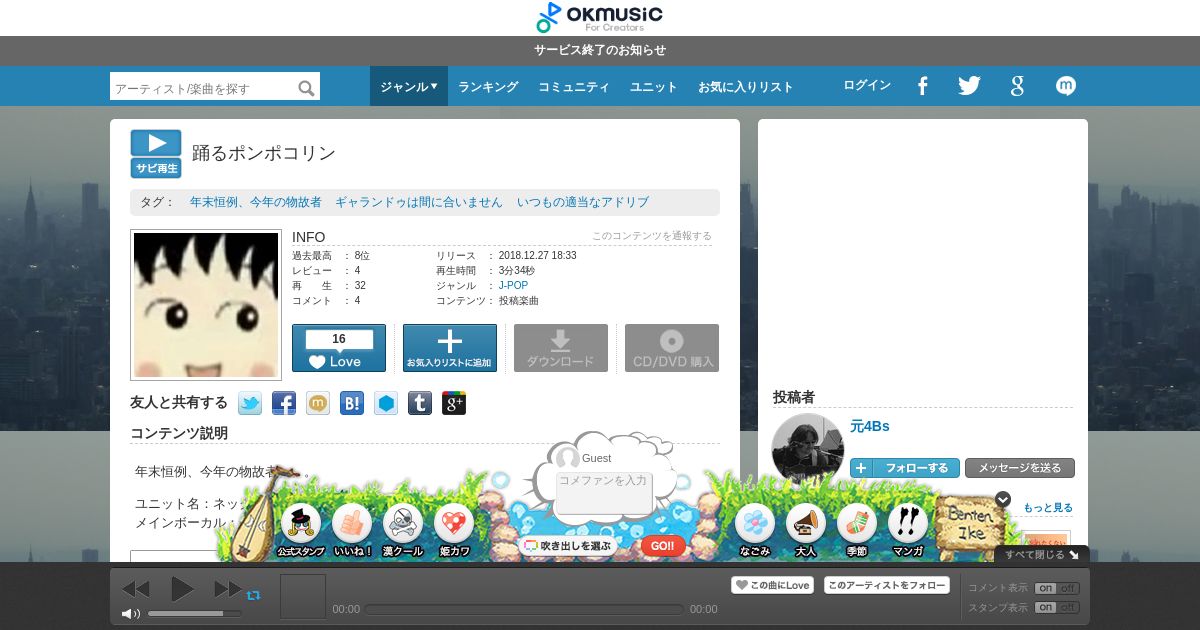Toggle スタンプ表示 on/off switch
Screen dimensions: 1200x630
click(1057, 607)
